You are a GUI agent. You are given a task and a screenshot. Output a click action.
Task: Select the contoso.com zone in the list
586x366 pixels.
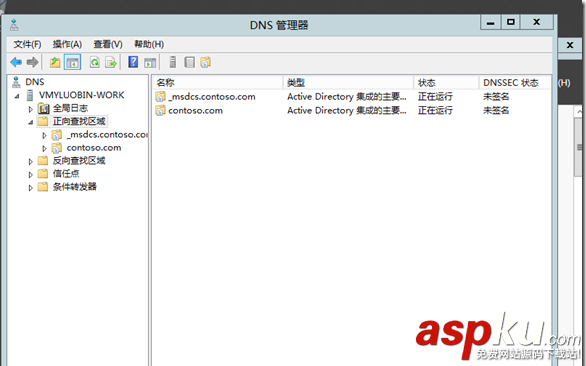195,111
